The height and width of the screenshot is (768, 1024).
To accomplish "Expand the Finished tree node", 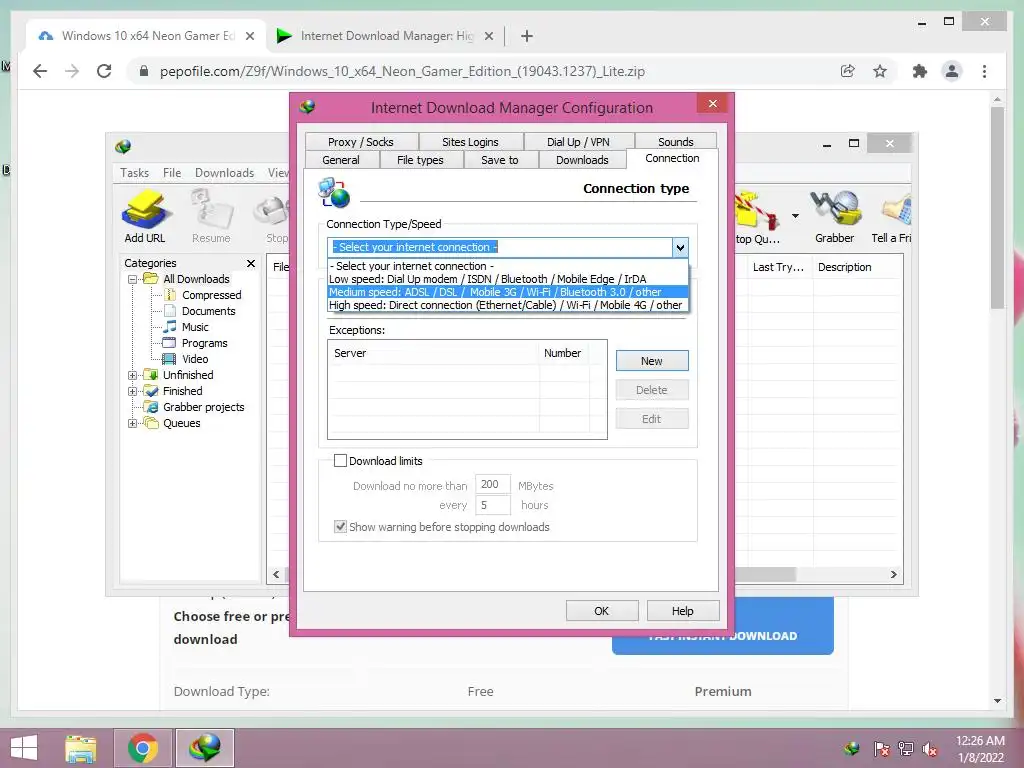I will pyautogui.click(x=133, y=391).
